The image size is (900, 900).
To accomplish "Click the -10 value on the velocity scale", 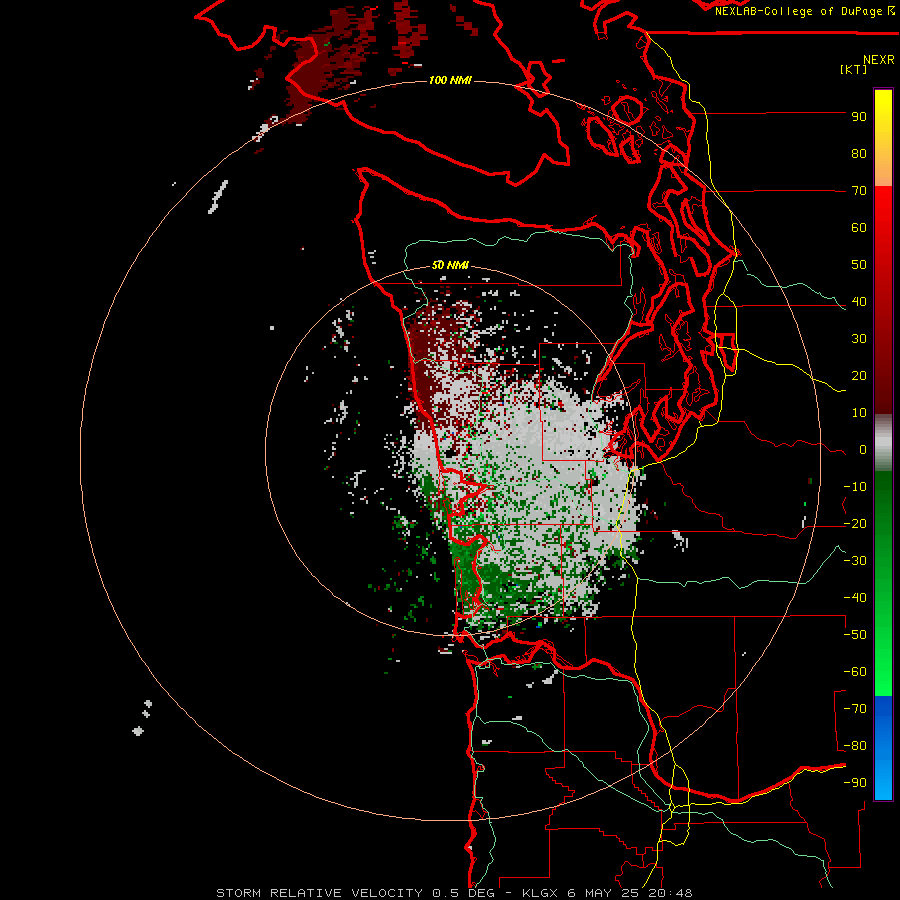I will point(855,487).
